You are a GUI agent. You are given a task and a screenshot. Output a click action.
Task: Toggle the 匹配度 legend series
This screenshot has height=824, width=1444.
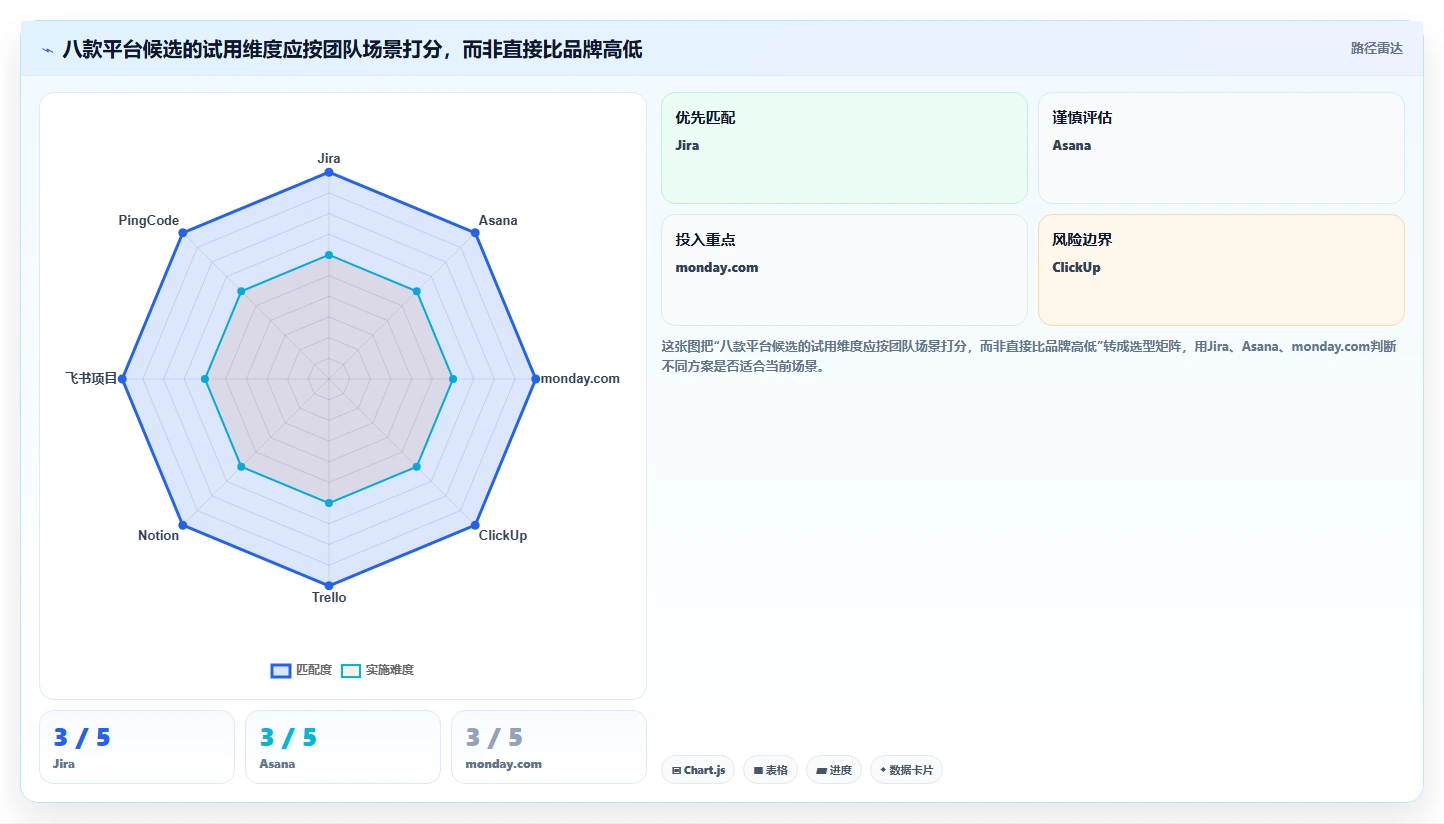(301, 670)
